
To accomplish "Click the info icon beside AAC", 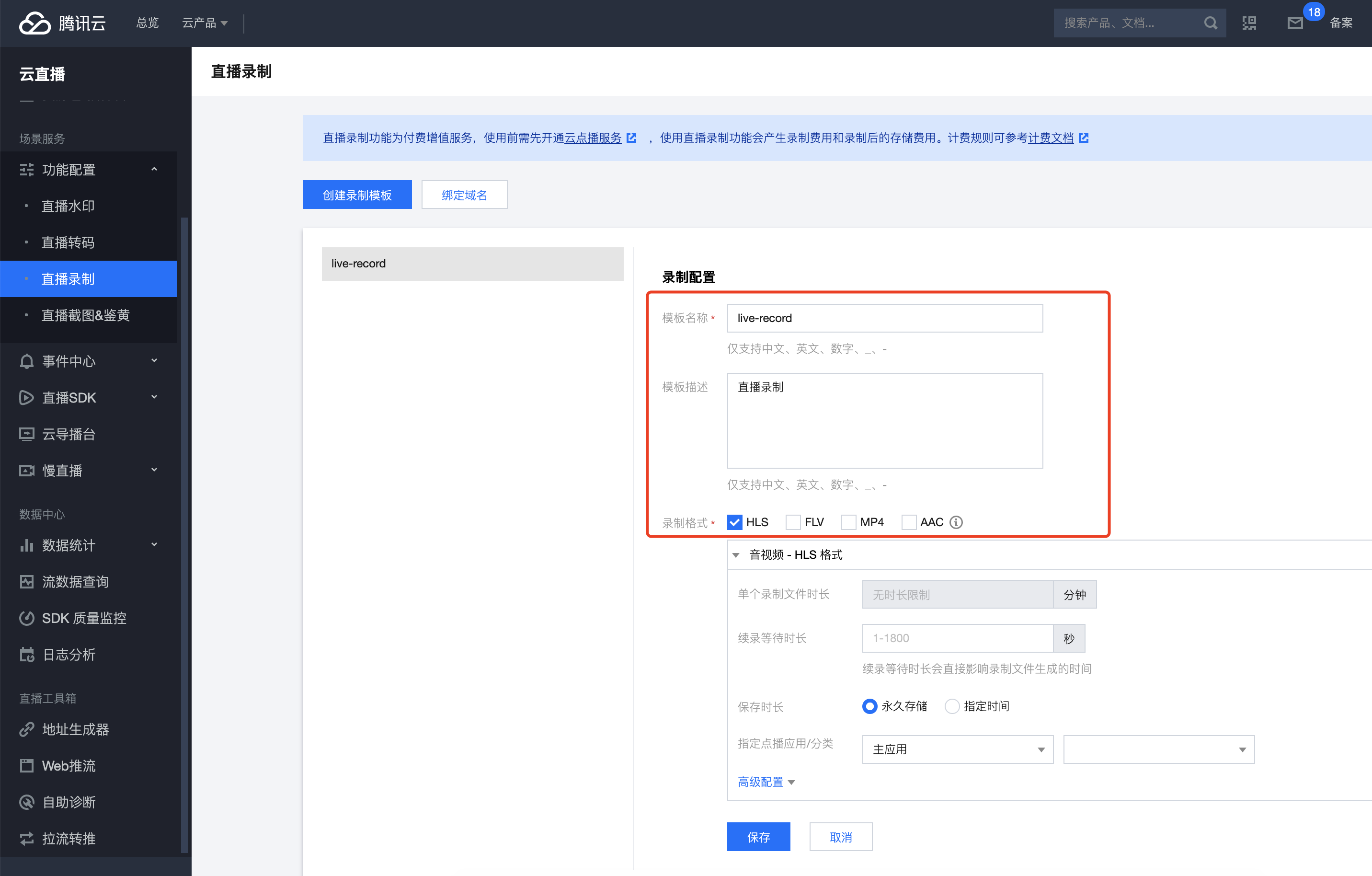I will [x=956, y=522].
